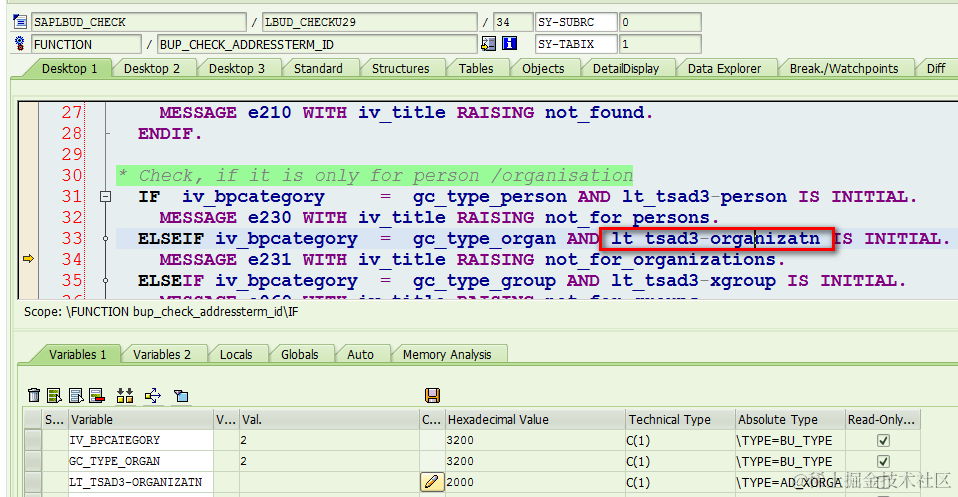This screenshot has height=497, width=958.
Task: Click the Variable column header
Action: tap(141, 419)
